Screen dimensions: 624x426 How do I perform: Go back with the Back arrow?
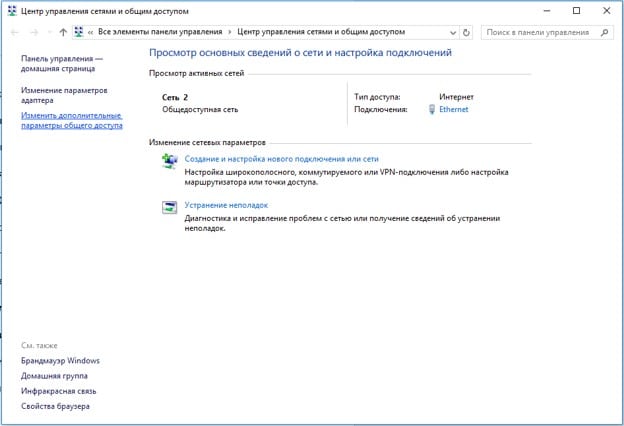(15, 32)
